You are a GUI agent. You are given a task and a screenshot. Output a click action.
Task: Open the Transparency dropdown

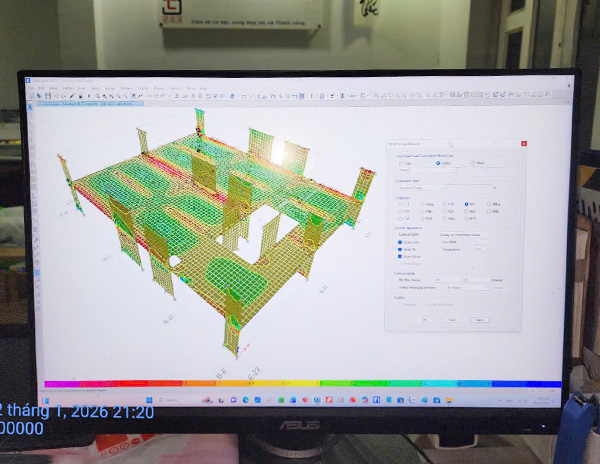tap(483, 249)
